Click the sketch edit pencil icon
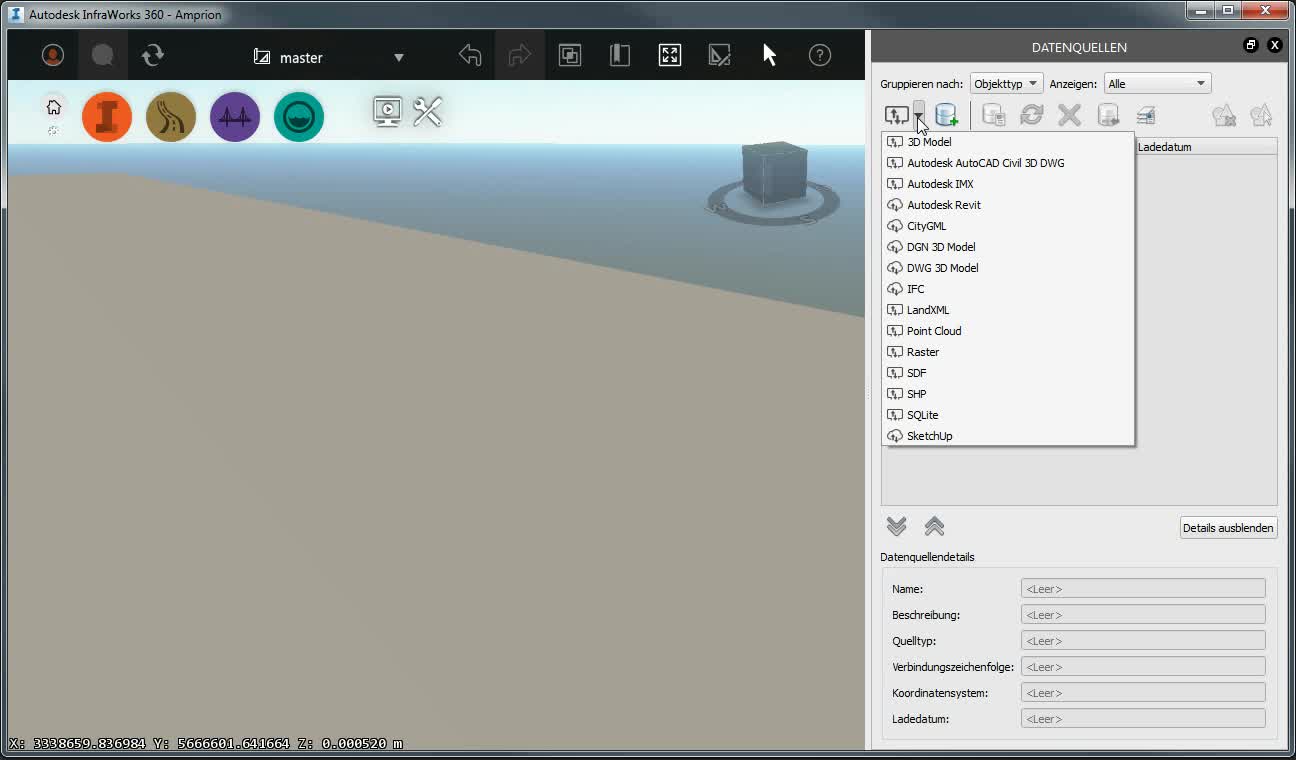The width and height of the screenshot is (1296, 760). click(x=720, y=56)
